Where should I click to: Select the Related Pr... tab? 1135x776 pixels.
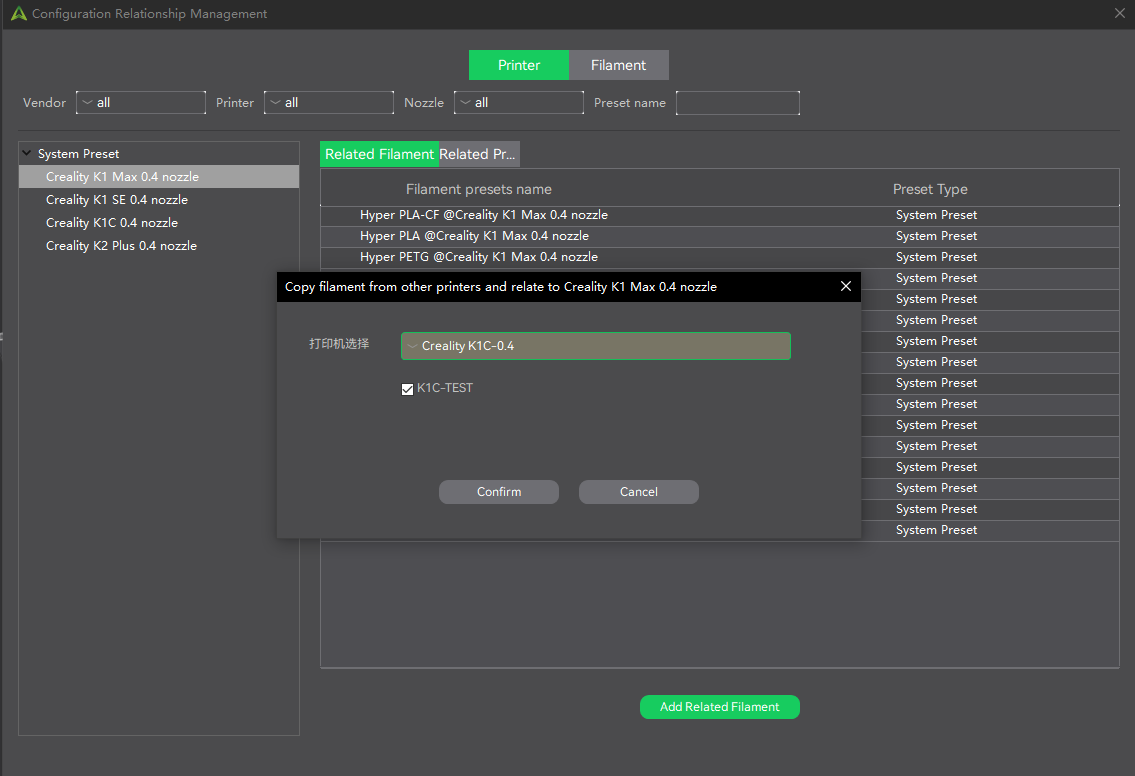tap(479, 154)
